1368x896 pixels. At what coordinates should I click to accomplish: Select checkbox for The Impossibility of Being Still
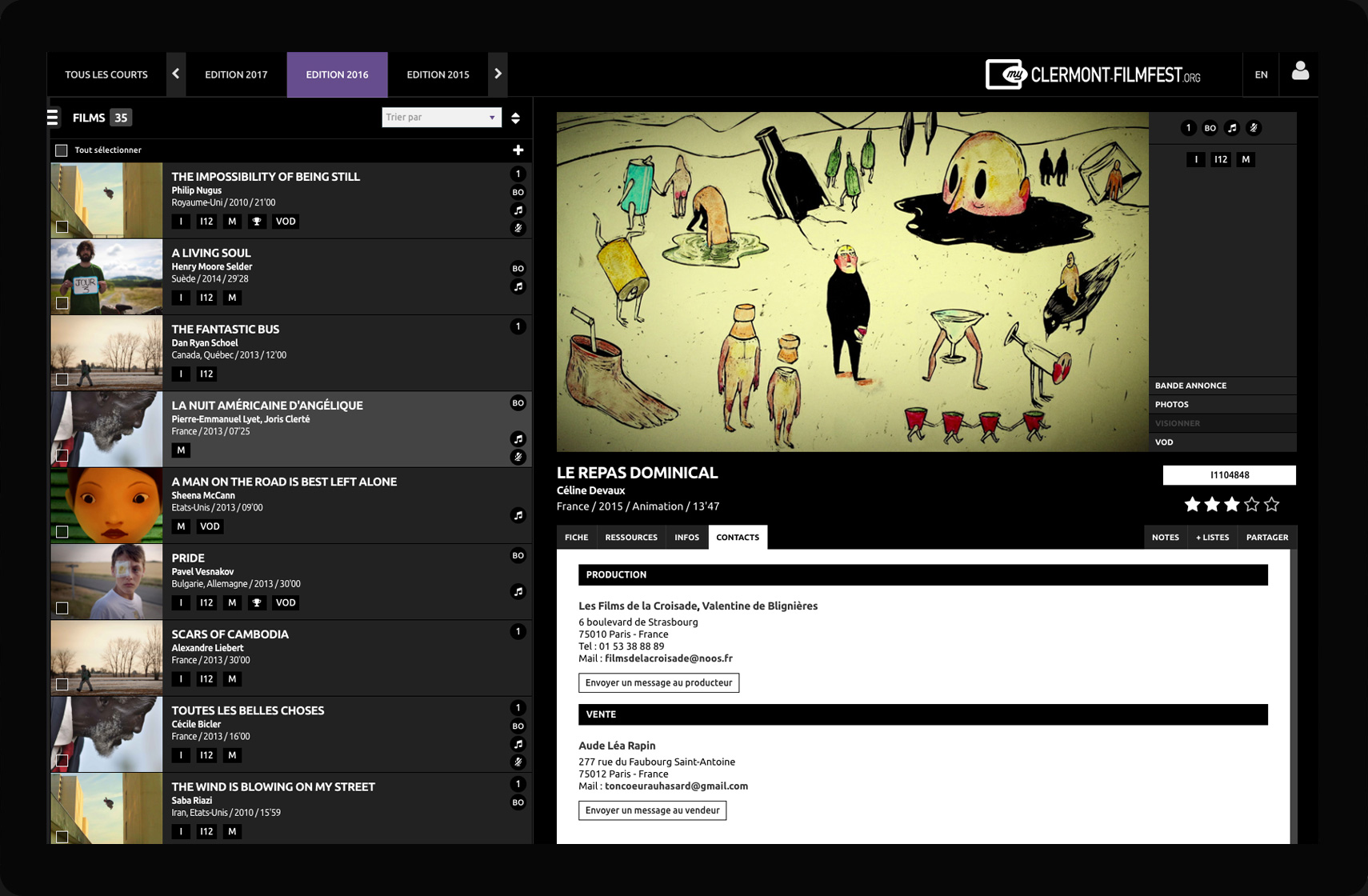62,227
